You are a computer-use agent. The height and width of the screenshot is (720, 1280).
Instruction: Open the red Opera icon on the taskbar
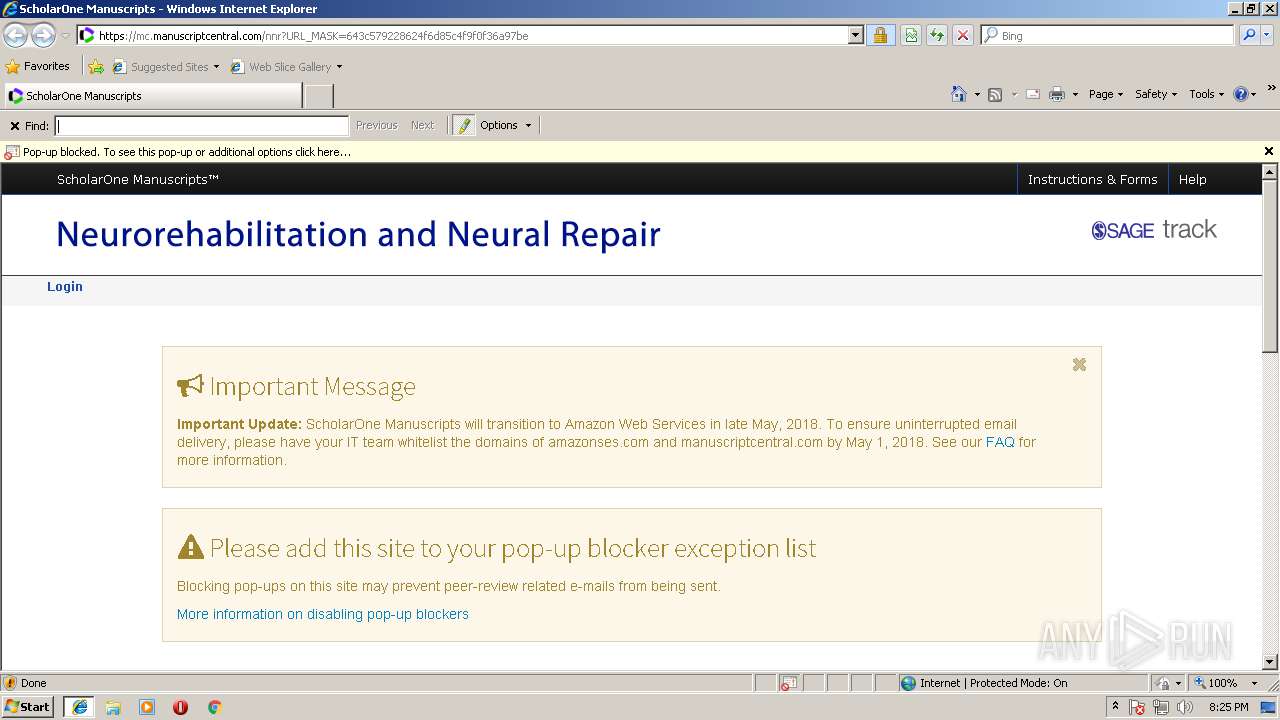[x=180, y=707]
